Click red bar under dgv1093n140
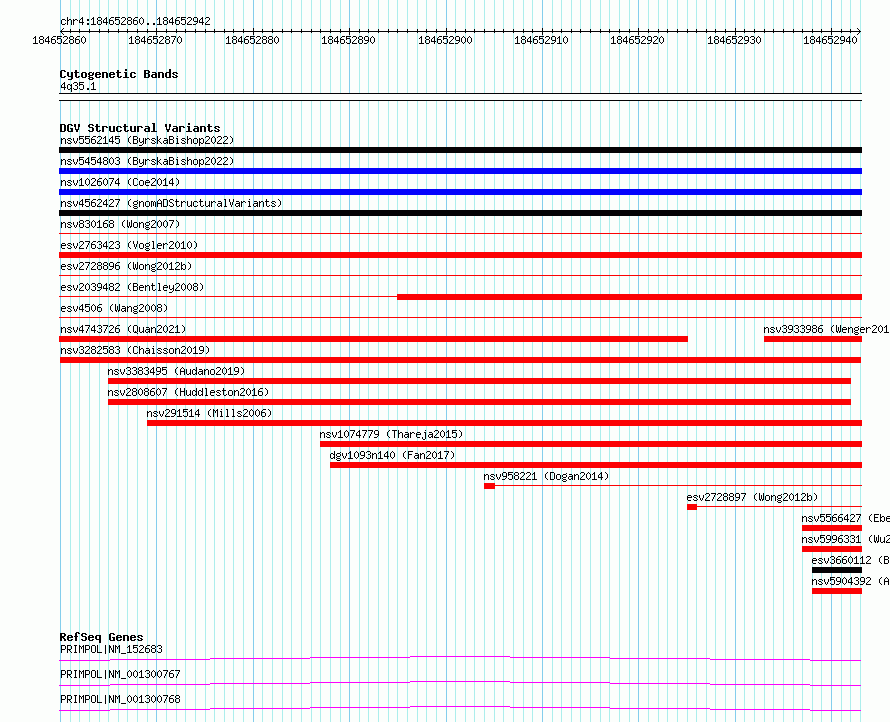This screenshot has height=722, width=890. pos(596,465)
